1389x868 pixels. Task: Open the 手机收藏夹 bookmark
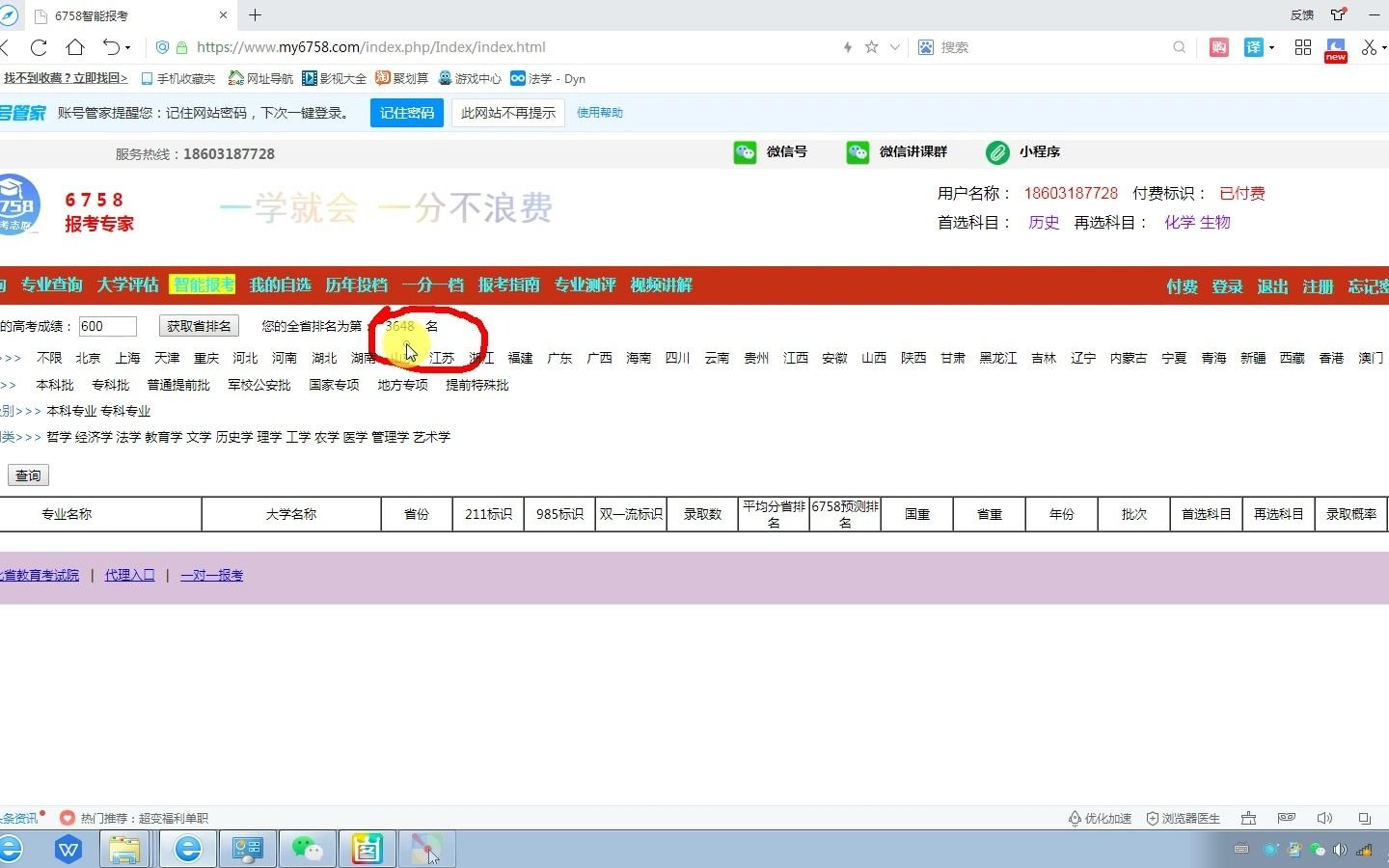178,79
